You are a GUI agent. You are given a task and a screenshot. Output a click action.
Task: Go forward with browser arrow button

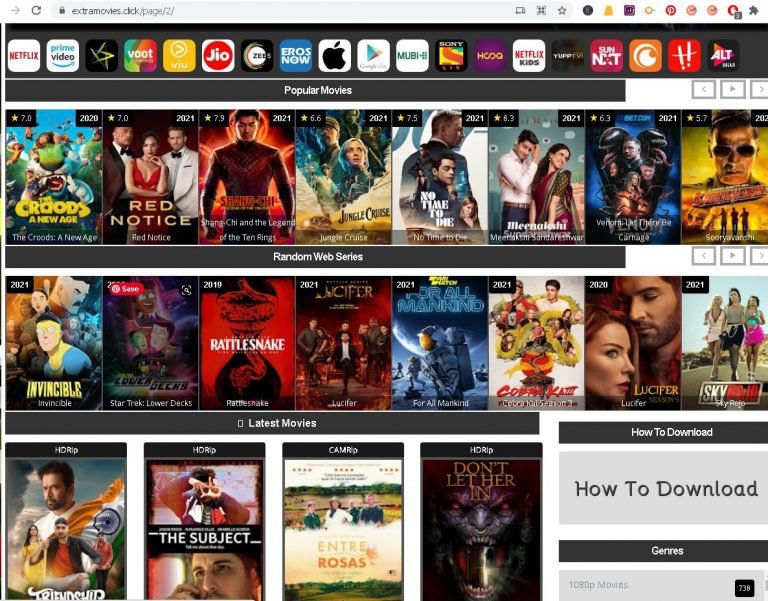tap(15, 10)
